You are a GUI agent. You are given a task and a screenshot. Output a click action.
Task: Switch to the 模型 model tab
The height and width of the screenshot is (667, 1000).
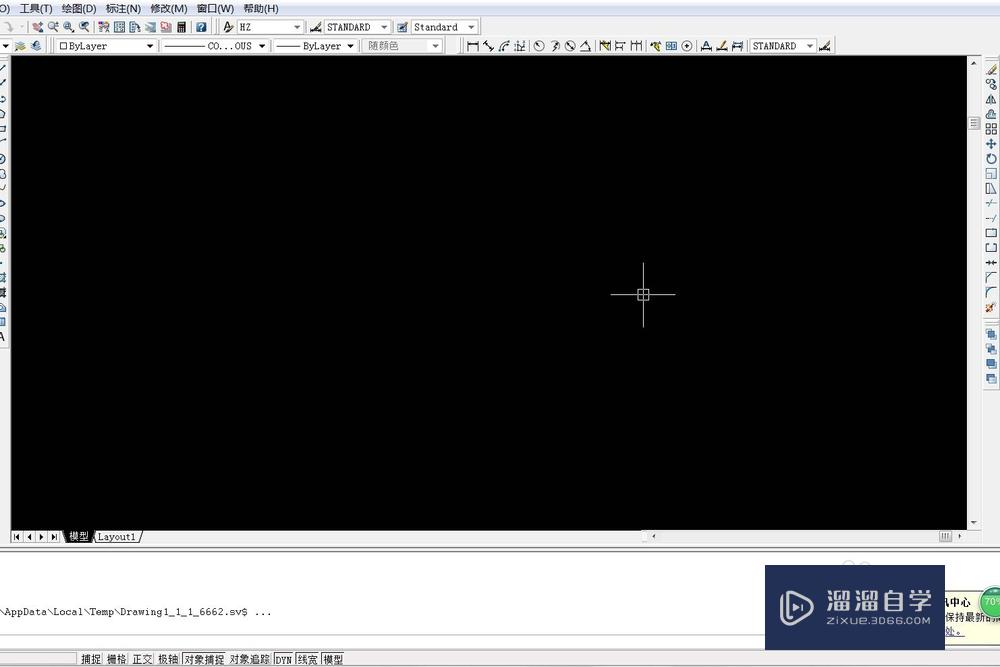click(79, 537)
